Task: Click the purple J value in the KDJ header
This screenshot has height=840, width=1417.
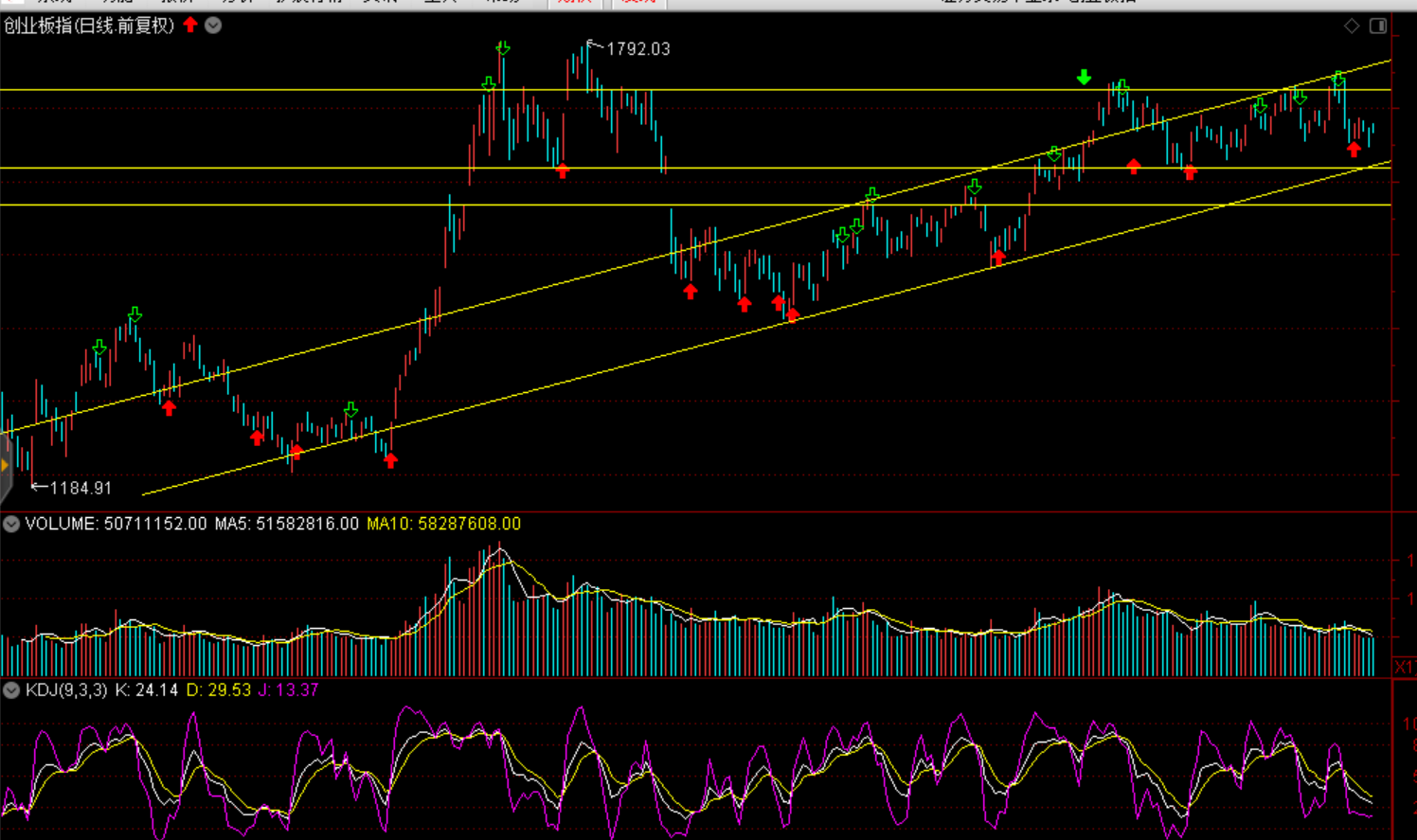Action: (288, 690)
